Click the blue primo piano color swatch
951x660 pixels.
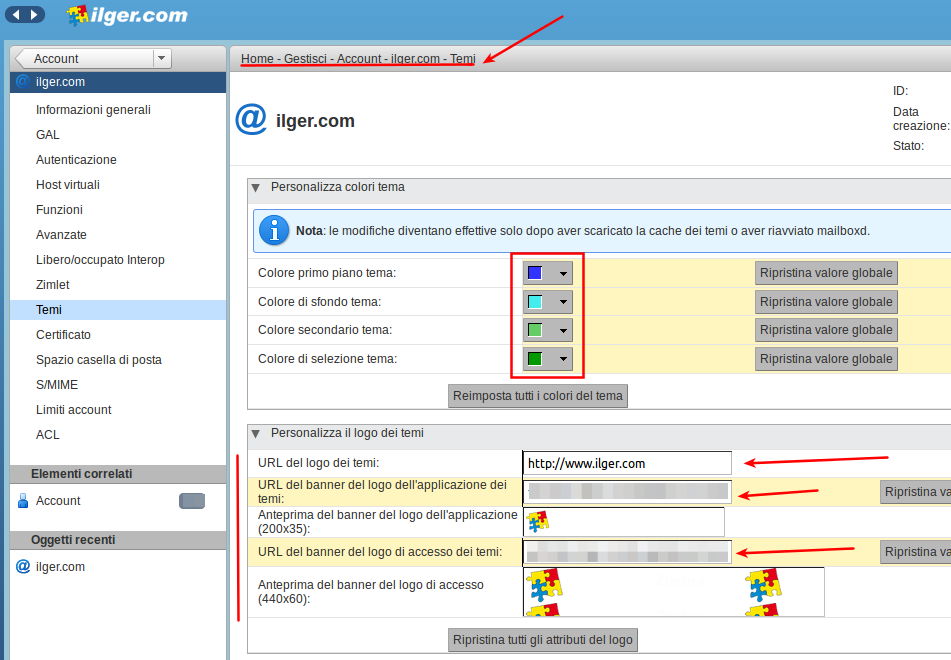tap(534, 273)
